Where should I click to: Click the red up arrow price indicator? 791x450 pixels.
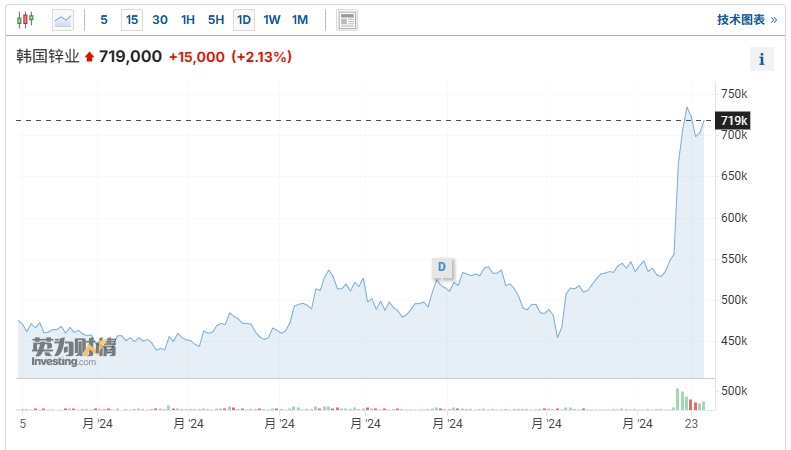point(89,57)
